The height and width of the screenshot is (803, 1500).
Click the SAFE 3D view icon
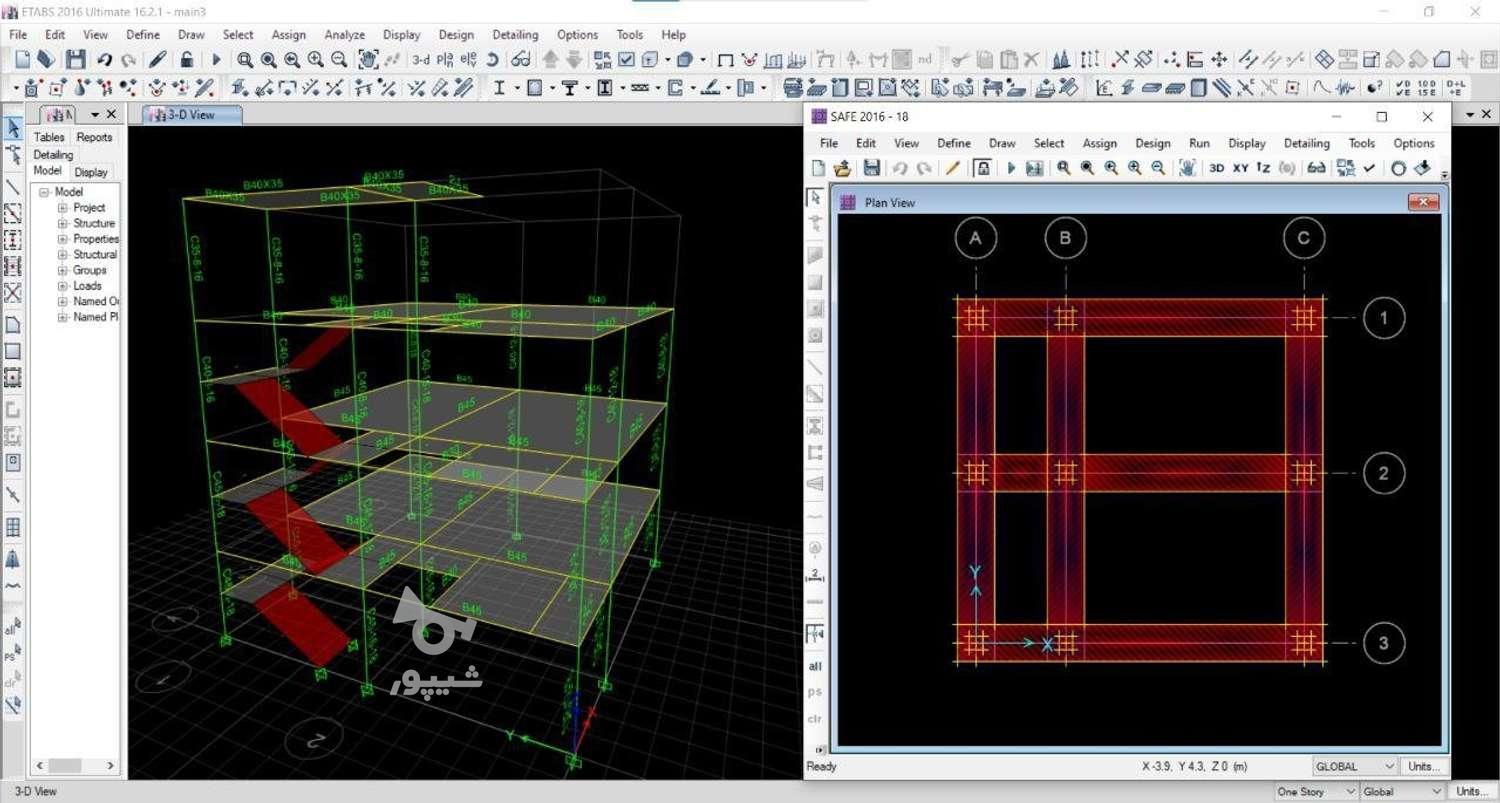click(1216, 168)
